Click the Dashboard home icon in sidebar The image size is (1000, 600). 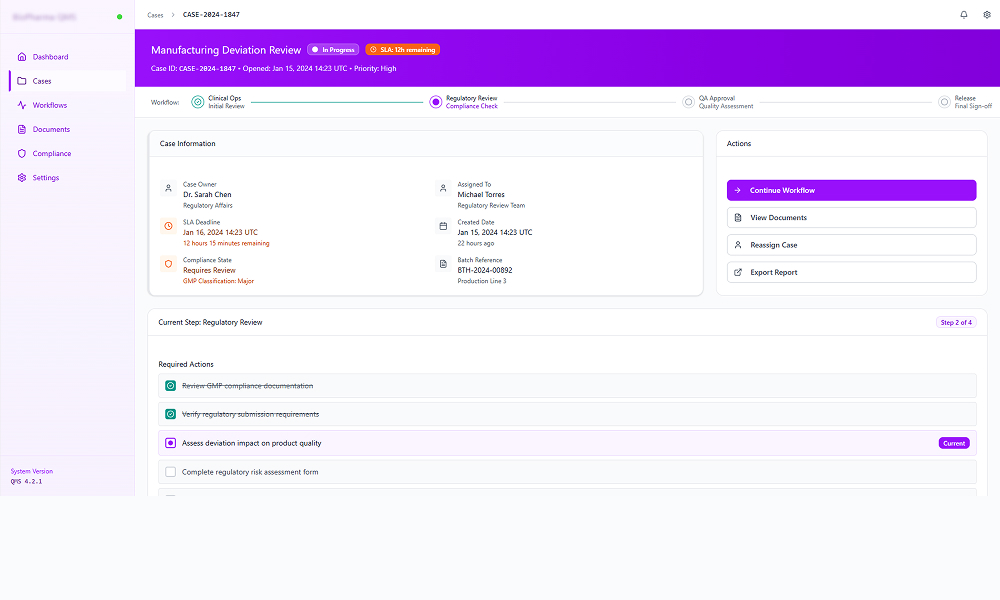coord(22,57)
